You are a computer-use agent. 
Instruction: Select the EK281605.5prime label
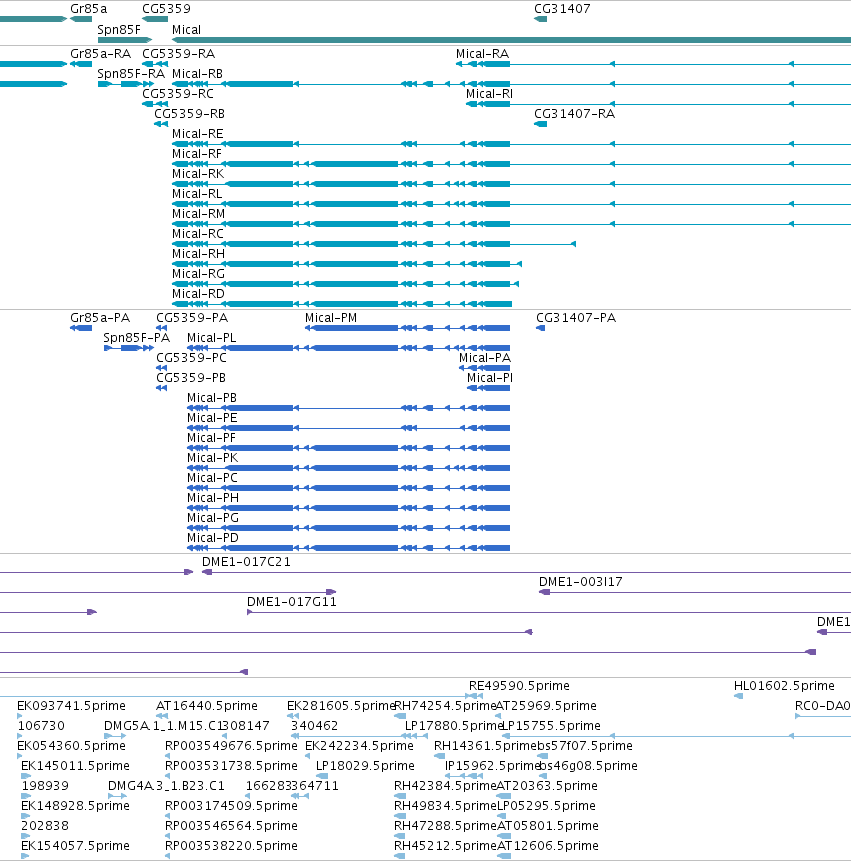(x=341, y=706)
